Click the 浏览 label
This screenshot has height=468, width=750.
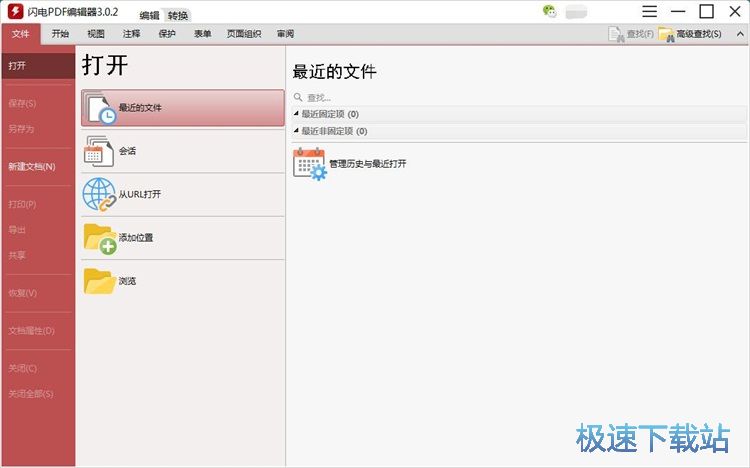pos(127,281)
